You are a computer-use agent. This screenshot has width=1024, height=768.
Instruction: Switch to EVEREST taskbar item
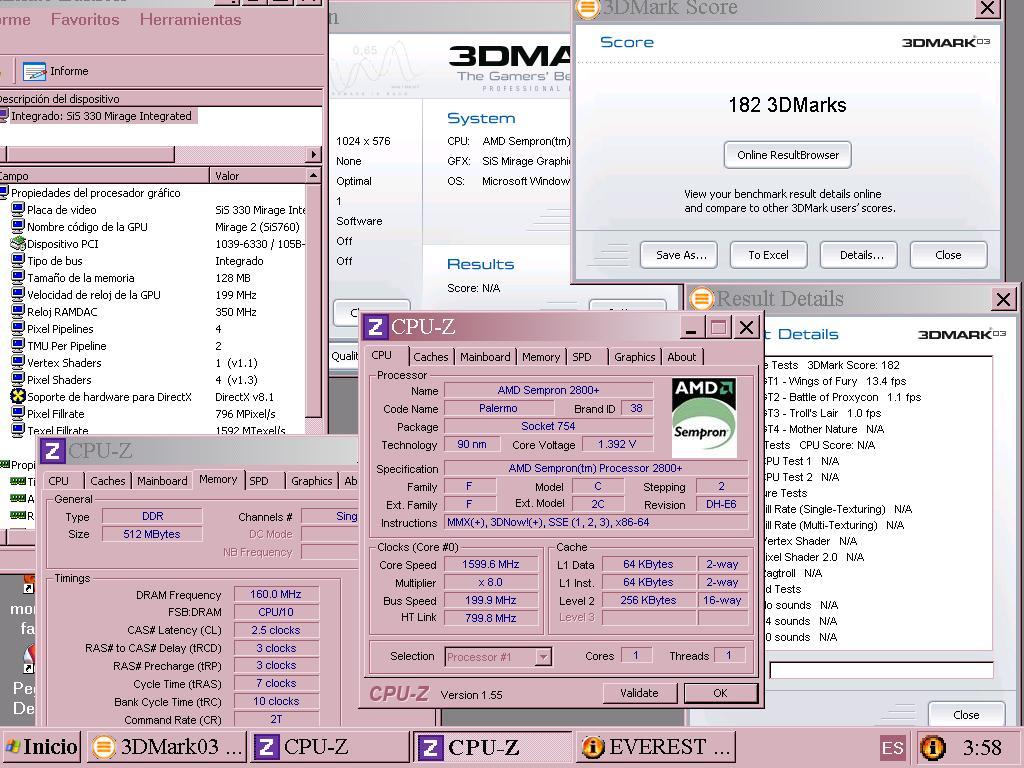tap(656, 747)
